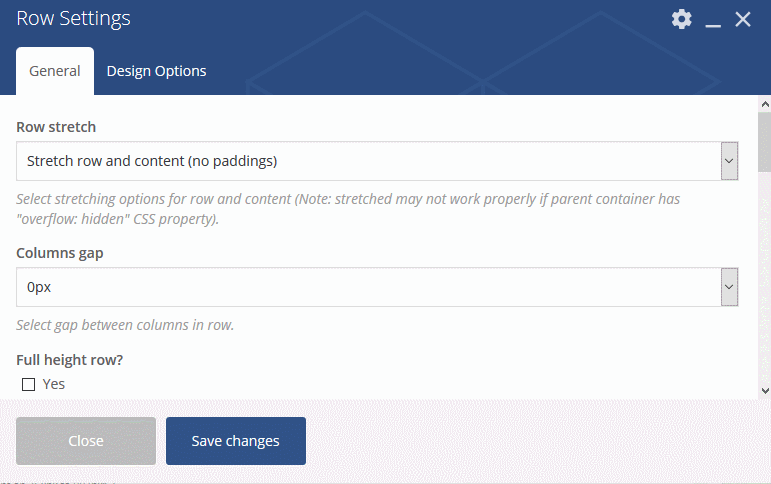The image size is (771, 484).
Task: Click the scrollbar down arrow
Action: click(x=765, y=391)
